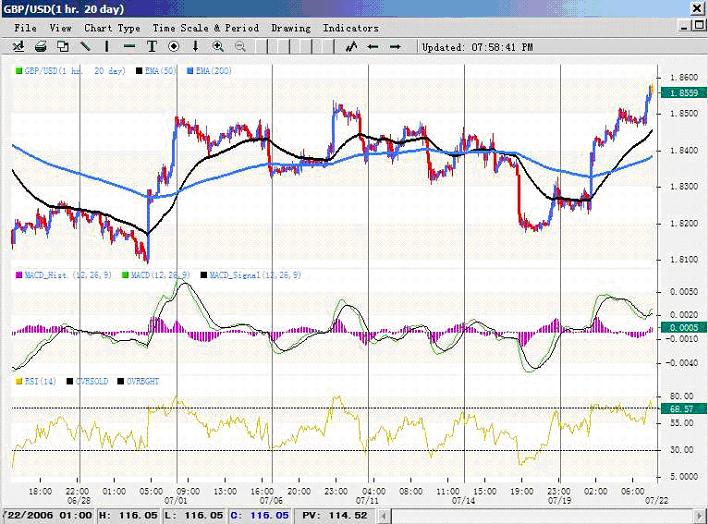Image resolution: width=708 pixels, height=524 pixels.
Task: Select the vertical line drawing tool
Action: (107, 47)
